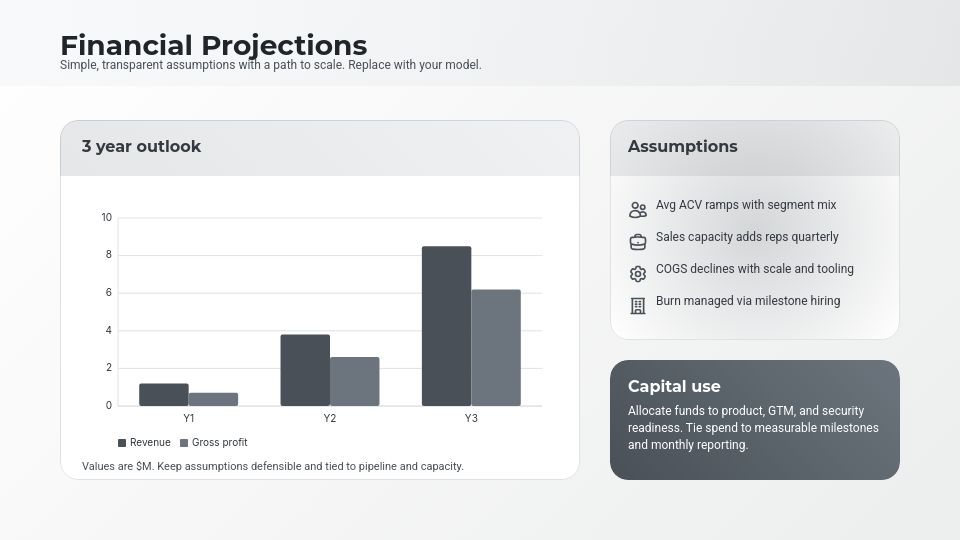Click the Gross profit legend color square
960x540 pixels.
184,443
